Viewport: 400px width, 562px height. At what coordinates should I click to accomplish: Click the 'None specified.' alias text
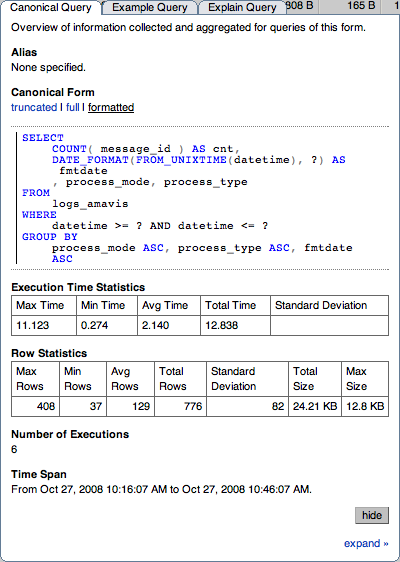click(48, 67)
